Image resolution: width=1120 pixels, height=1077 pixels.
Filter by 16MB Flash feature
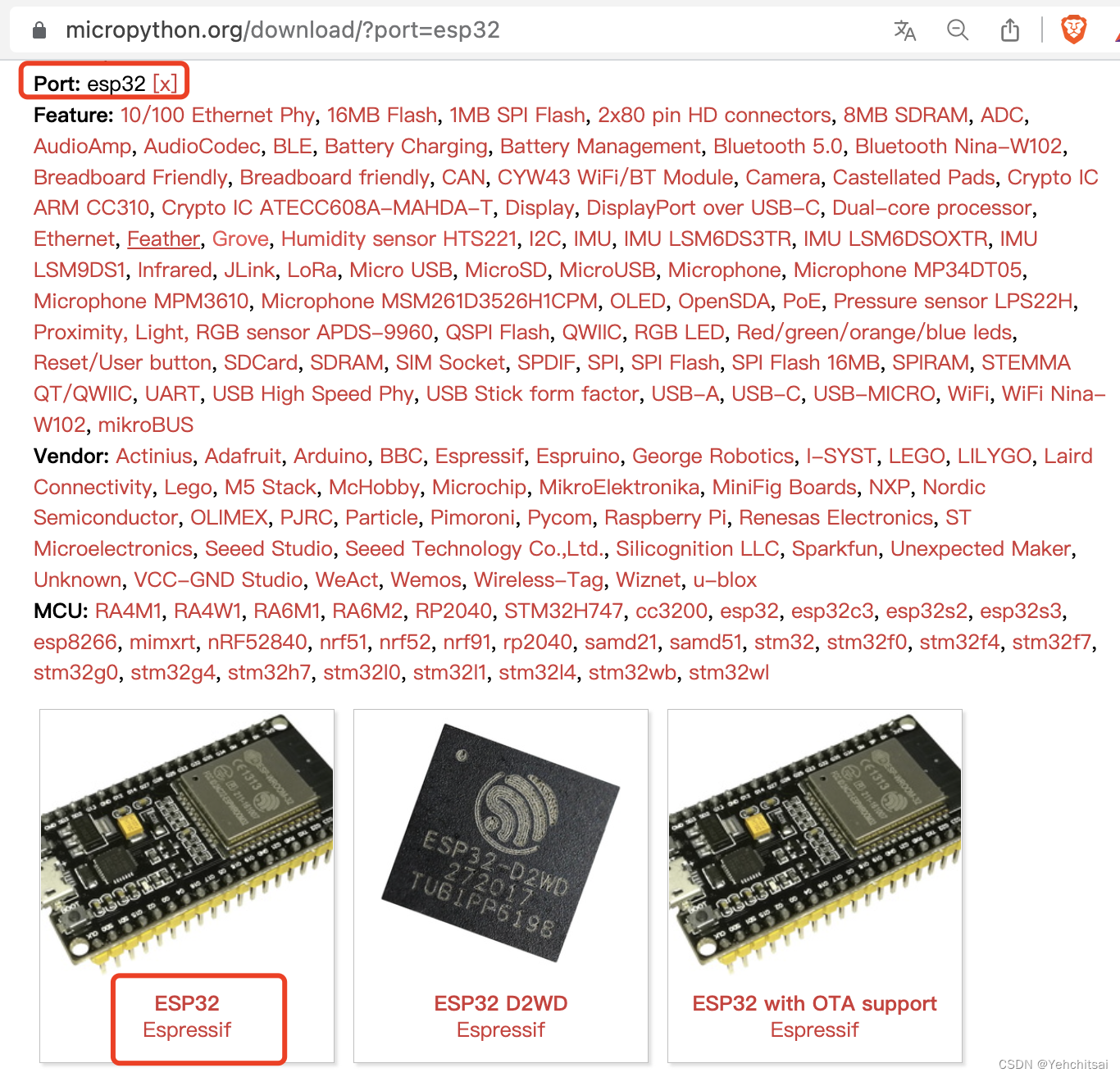[382, 116]
